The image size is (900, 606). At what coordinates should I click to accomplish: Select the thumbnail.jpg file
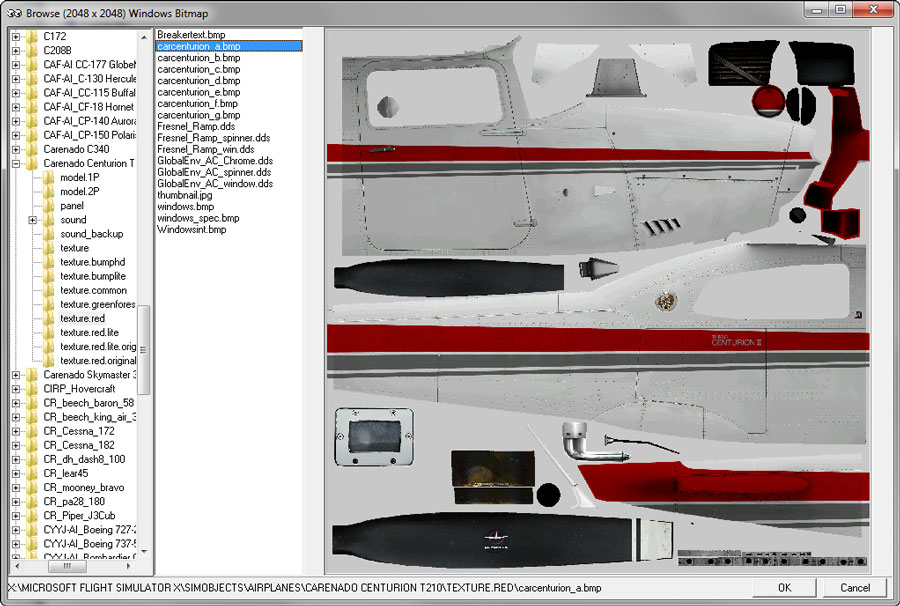point(185,195)
